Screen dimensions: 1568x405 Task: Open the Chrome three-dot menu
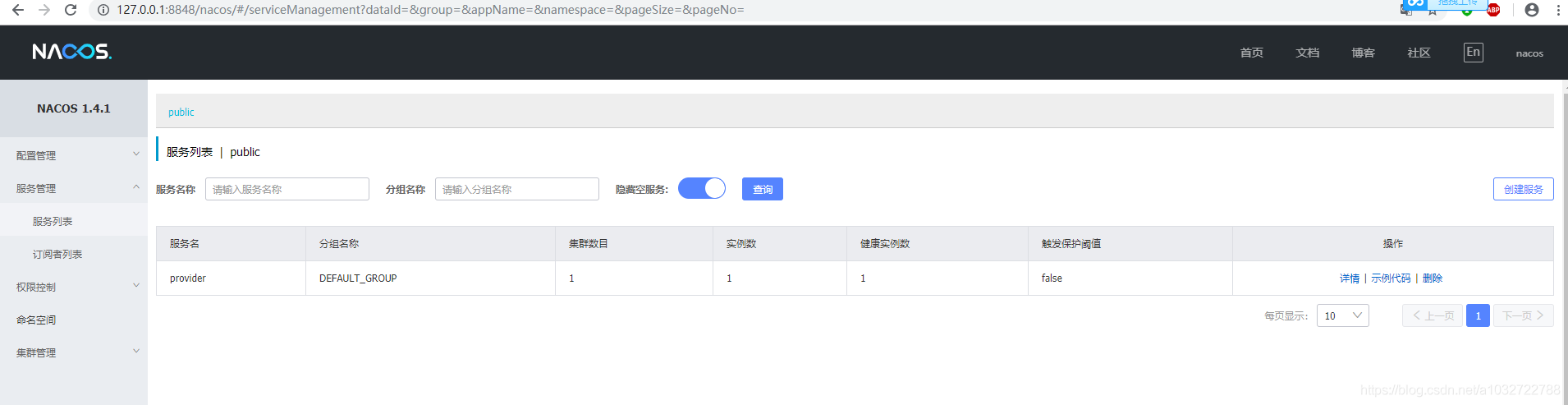(1558, 10)
